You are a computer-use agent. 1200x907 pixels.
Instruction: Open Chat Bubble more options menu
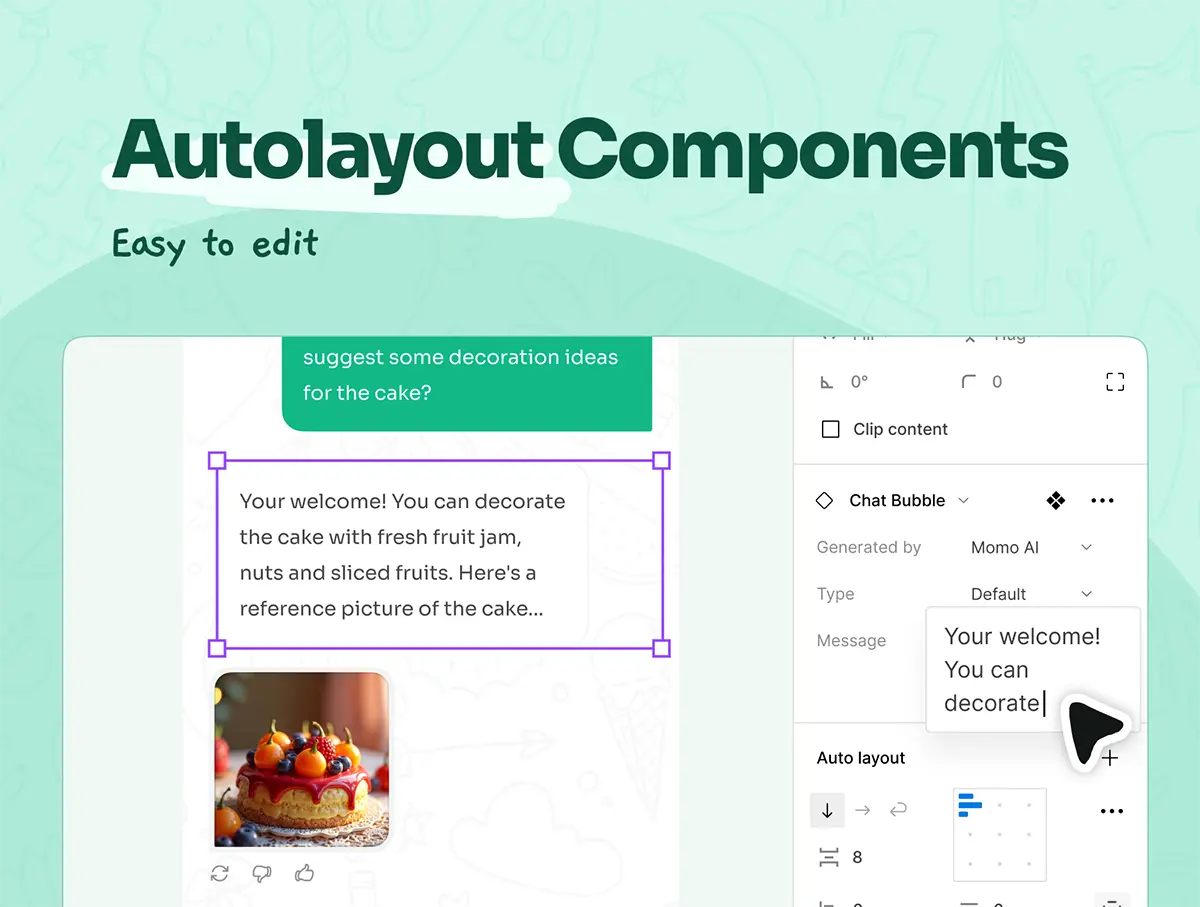pyautogui.click(x=1102, y=501)
